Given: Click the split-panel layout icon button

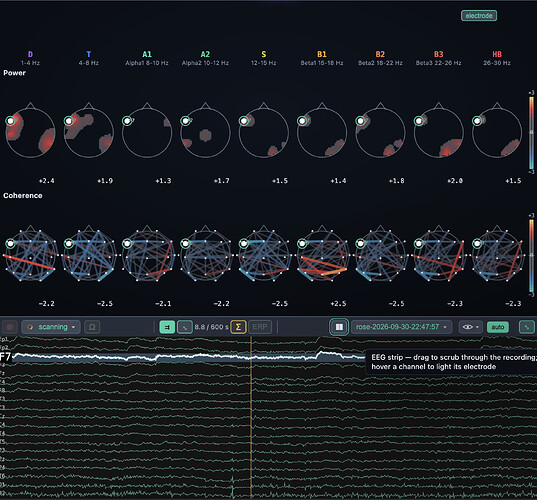Looking at the screenshot, I should (339, 327).
